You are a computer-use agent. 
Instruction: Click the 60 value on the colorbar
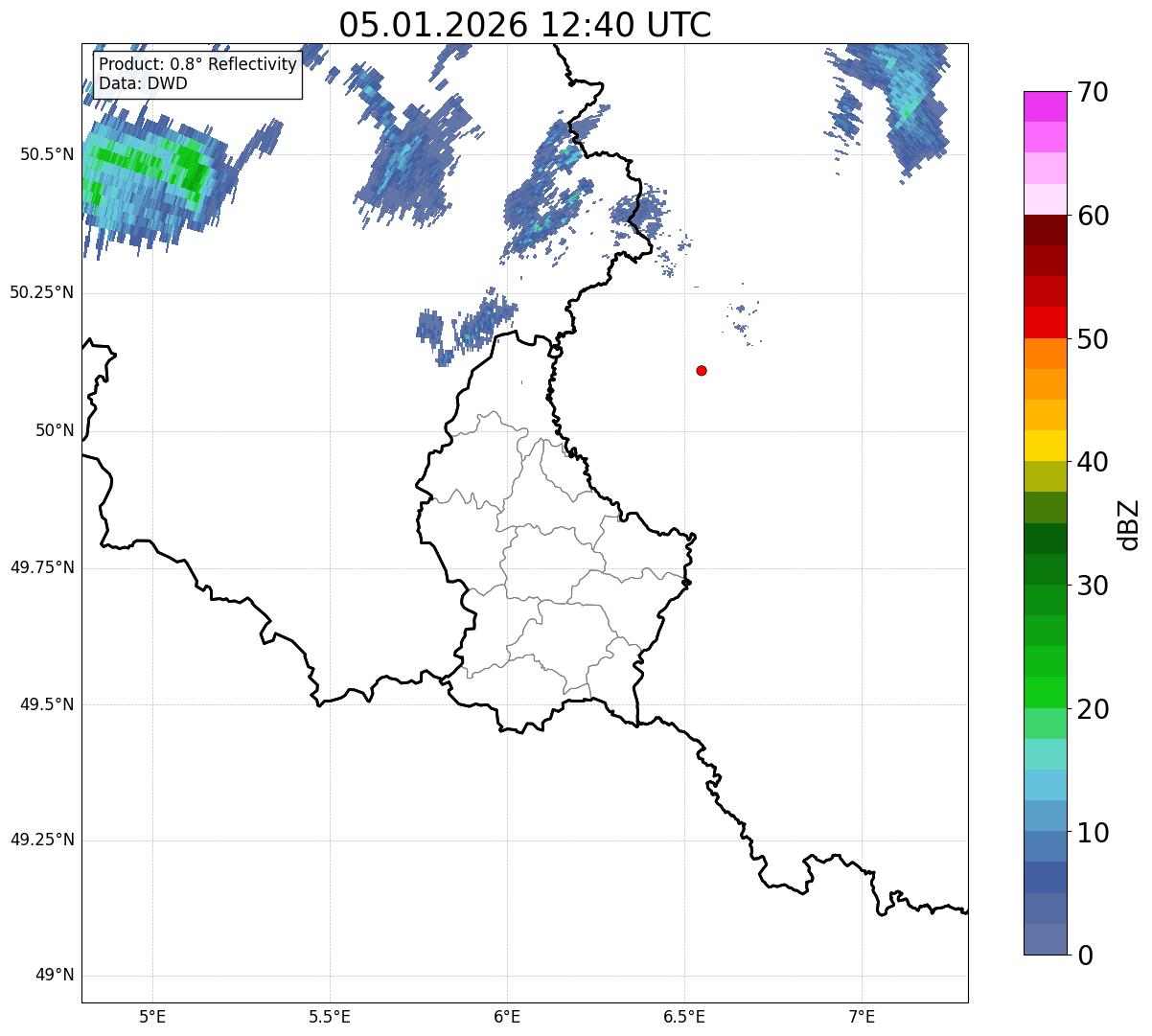[1093, 216]
